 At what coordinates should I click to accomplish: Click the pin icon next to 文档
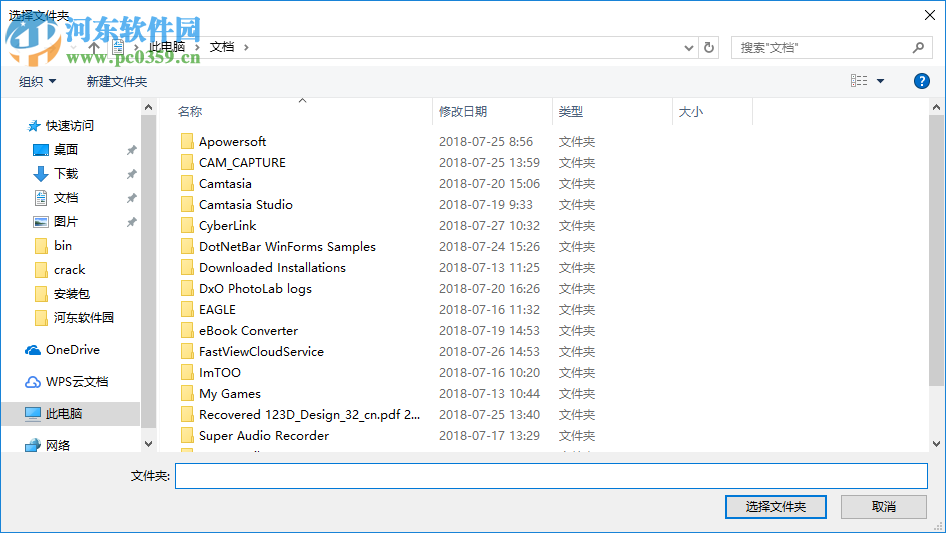(x=131, y=198)
